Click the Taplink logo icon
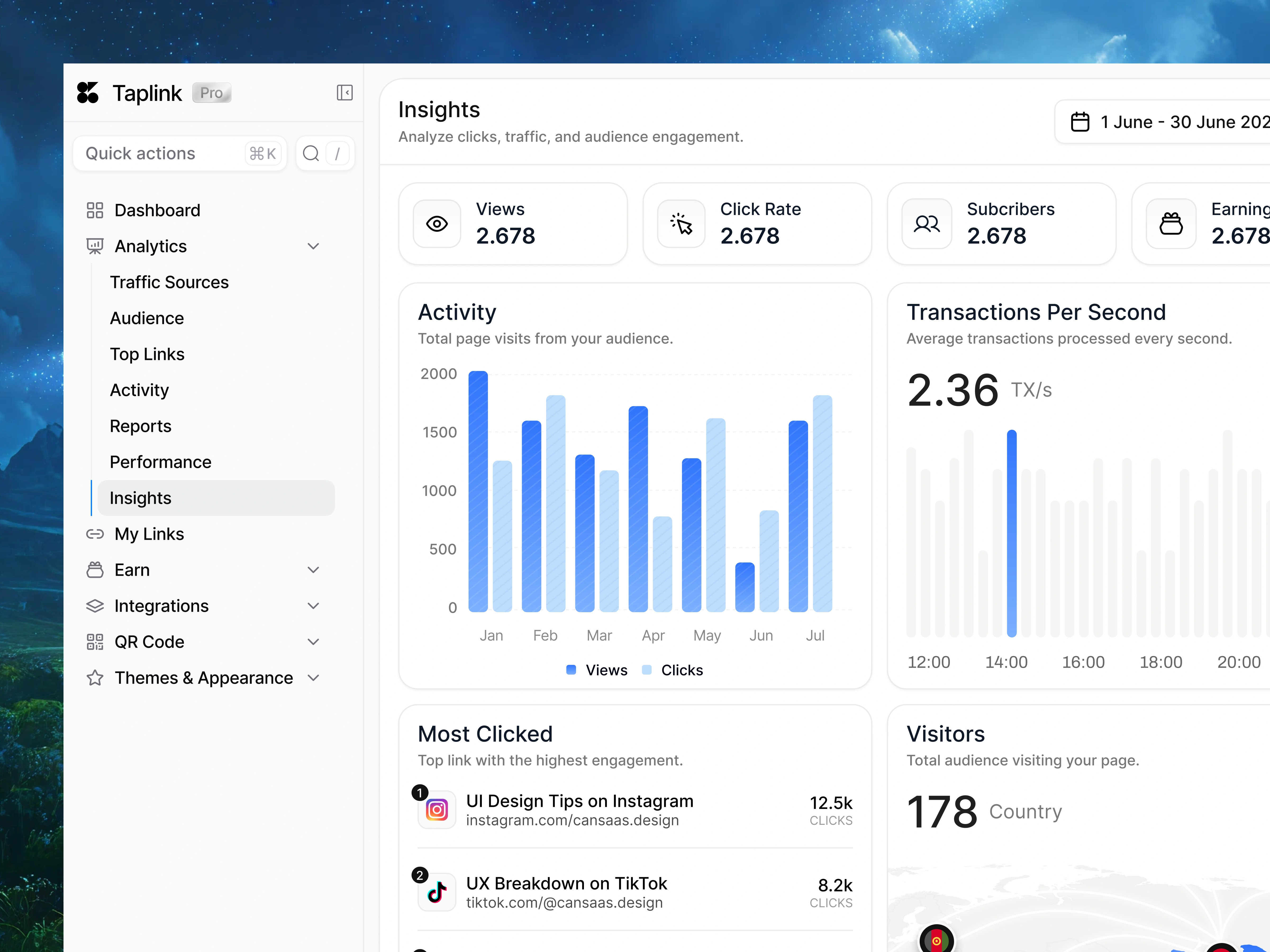This screenshot has width=1270, height=952. (x=88, y=92)
